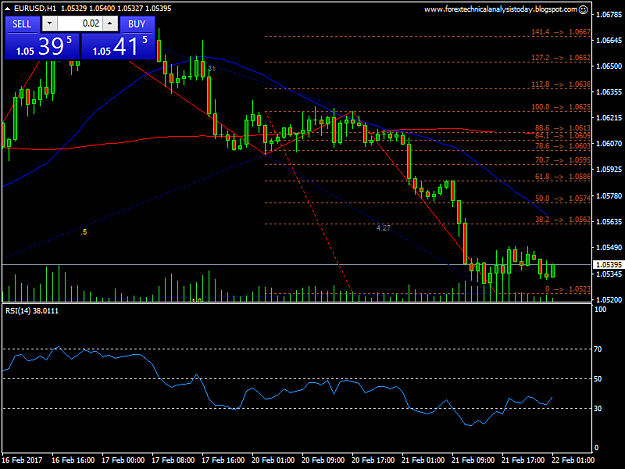The width and height of the screenshot is (625, 469).
Task: Click Fibonacci label 38.2 -> 1.0562
Action: 562,220
